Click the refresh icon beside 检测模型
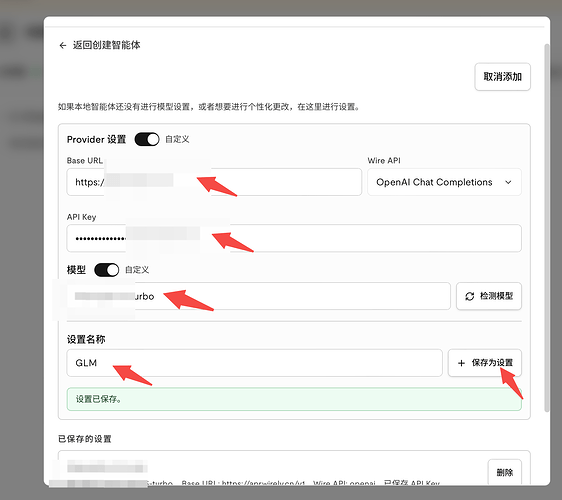The image size is (562, 500). 470,296
